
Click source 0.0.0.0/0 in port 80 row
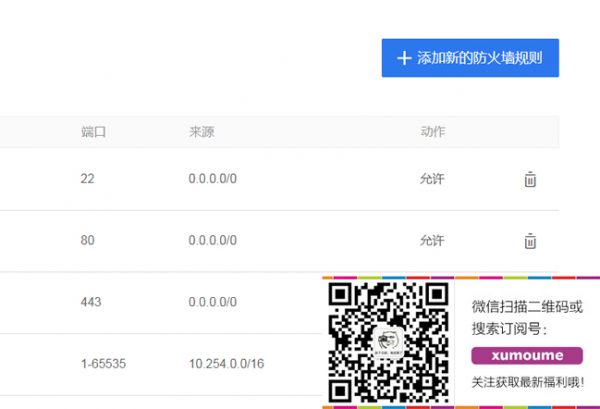(x=212, y=241)
